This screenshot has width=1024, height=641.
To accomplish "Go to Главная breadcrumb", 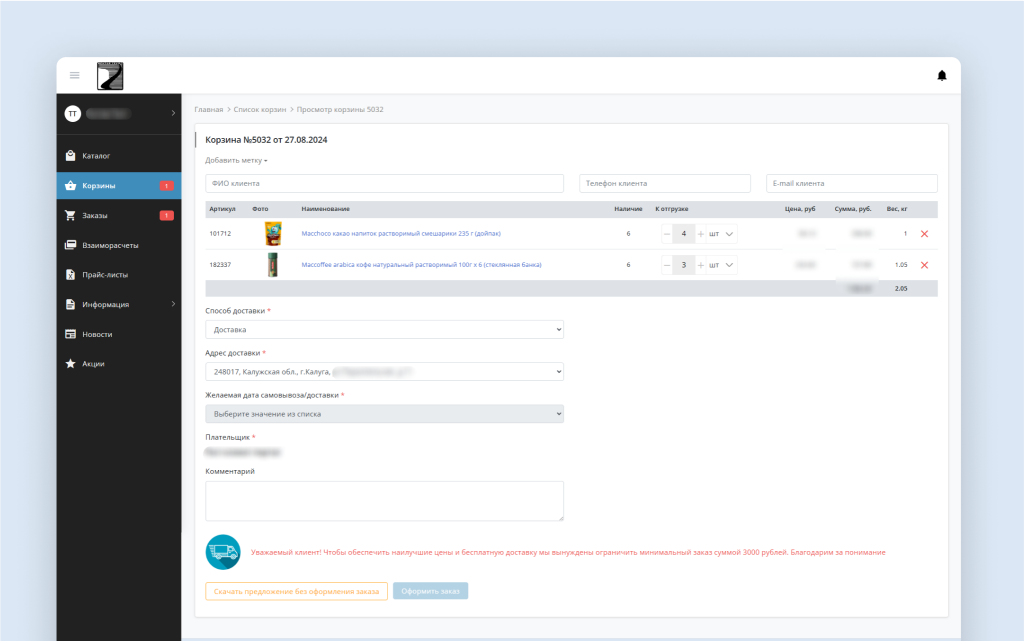I will 208,110.
